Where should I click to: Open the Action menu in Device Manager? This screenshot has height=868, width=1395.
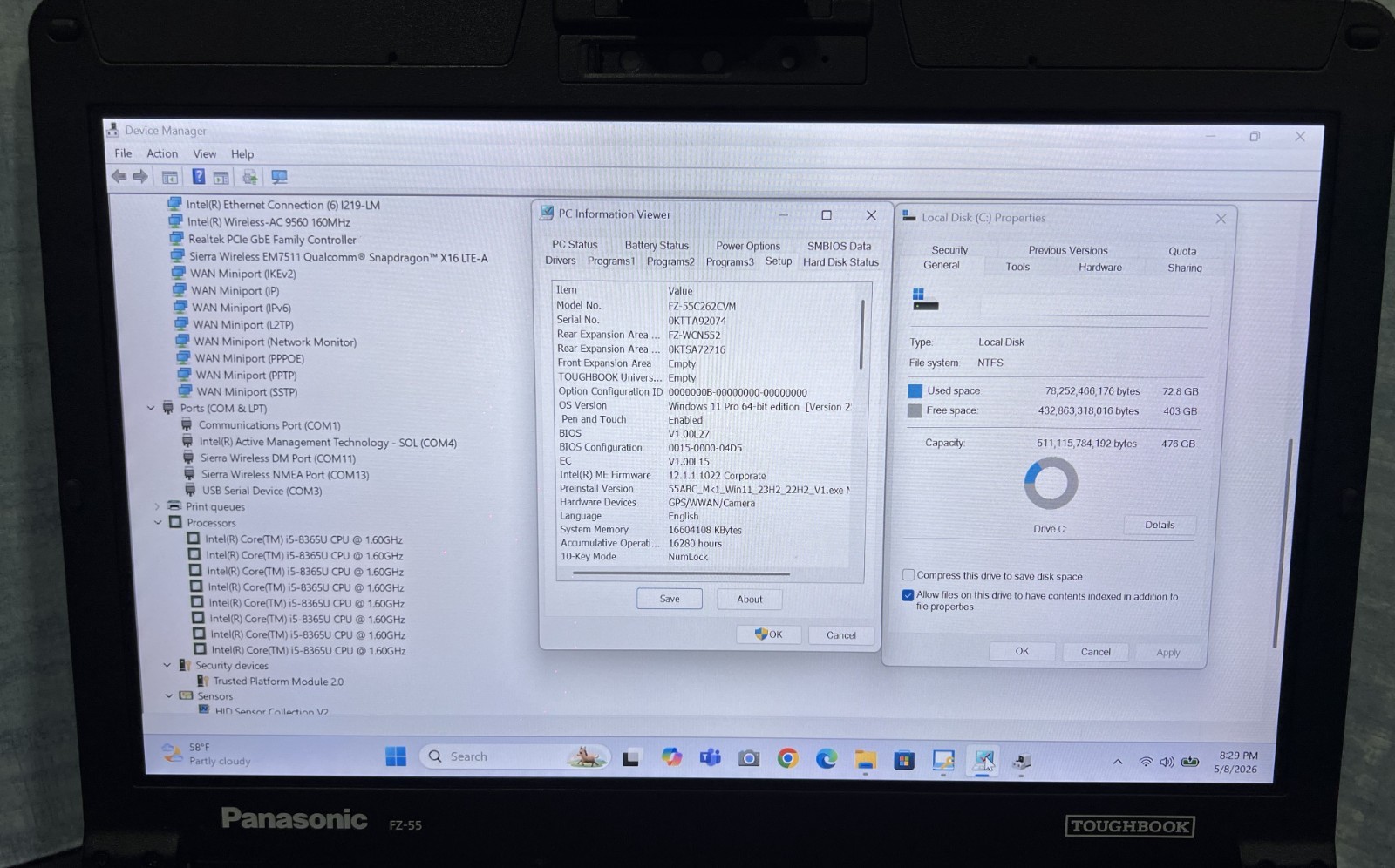coord(162,153)
